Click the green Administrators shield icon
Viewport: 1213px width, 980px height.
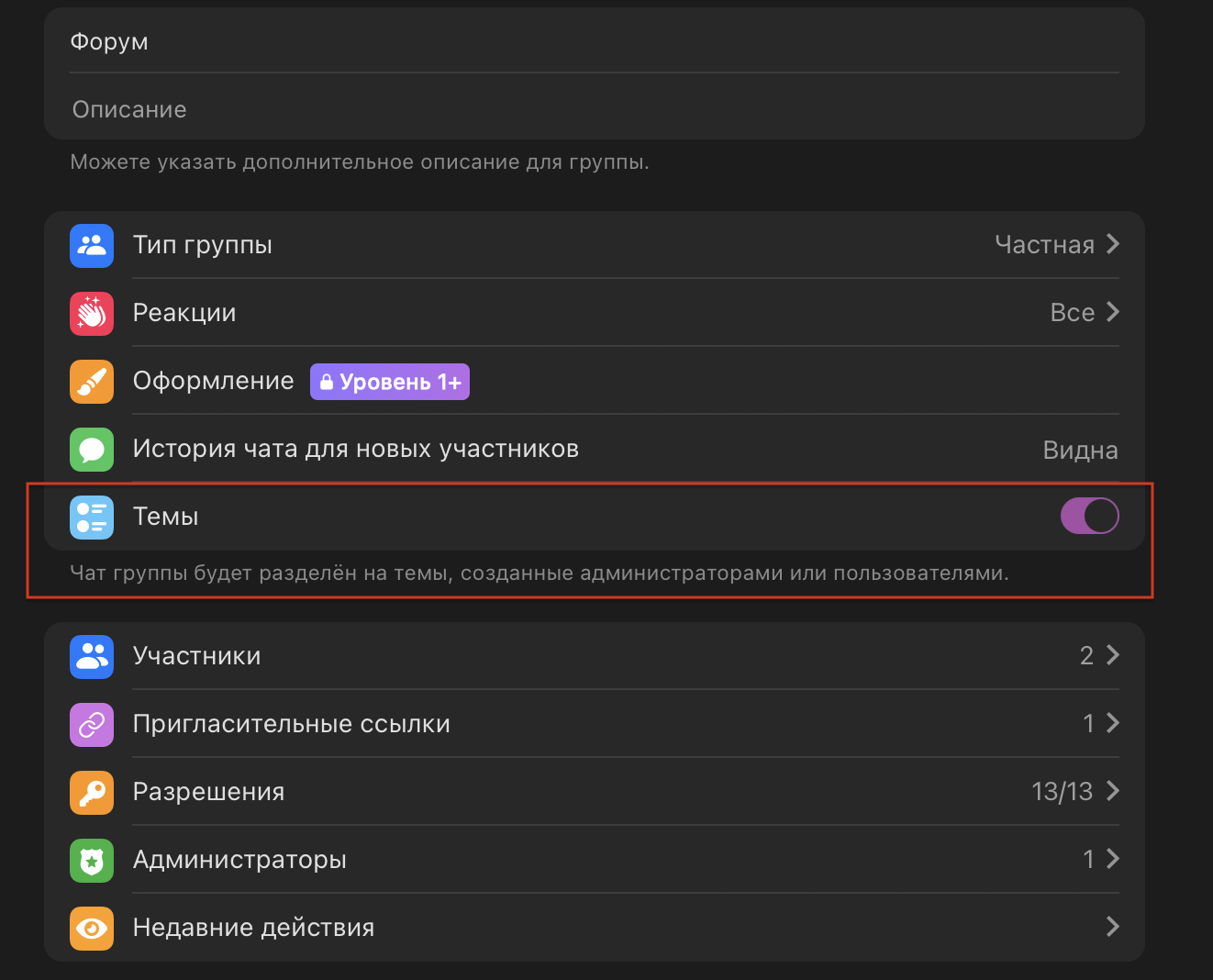click(92, 860)
